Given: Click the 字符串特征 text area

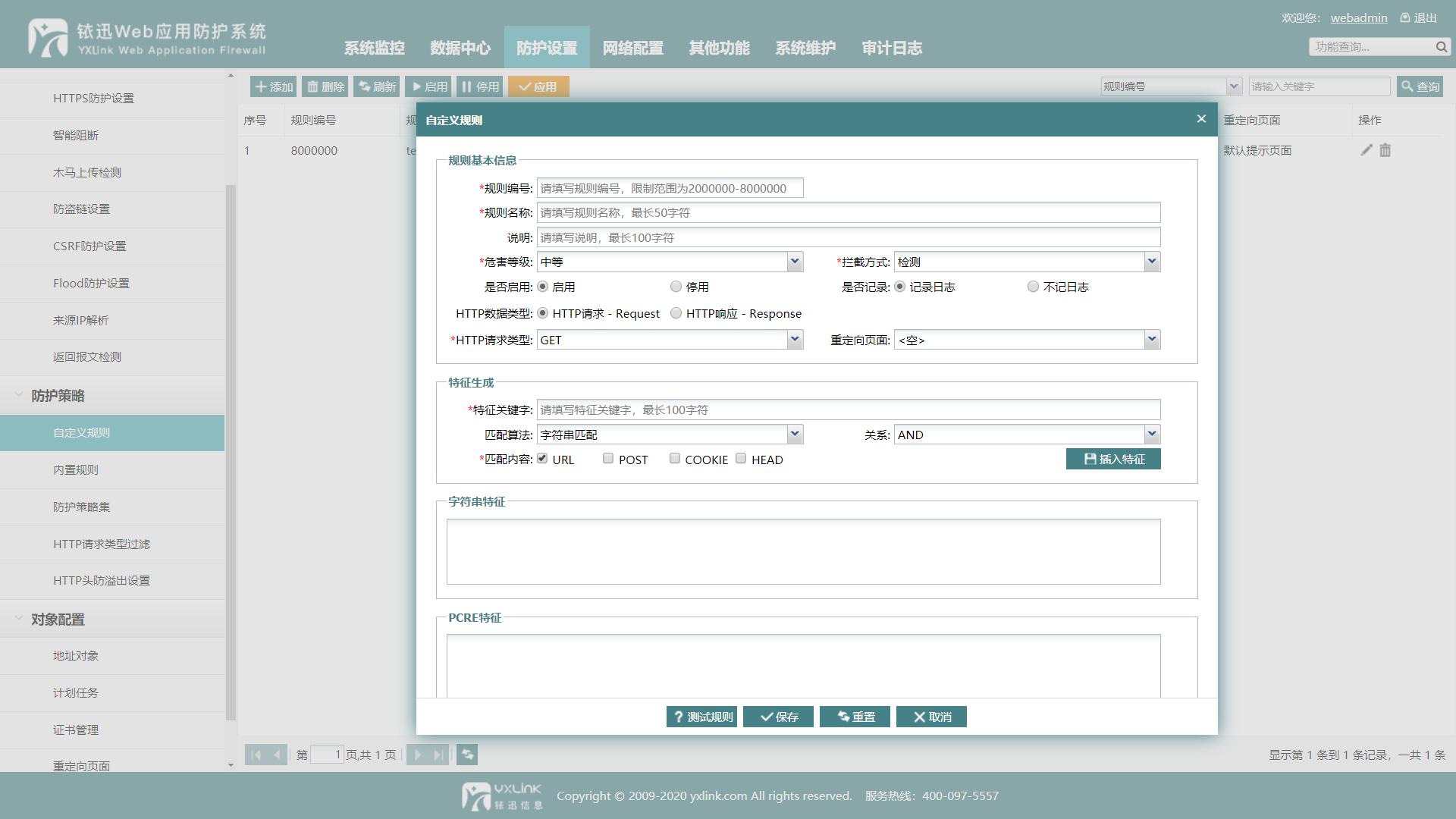Looking at the screenshot, I should pos(803,551).
